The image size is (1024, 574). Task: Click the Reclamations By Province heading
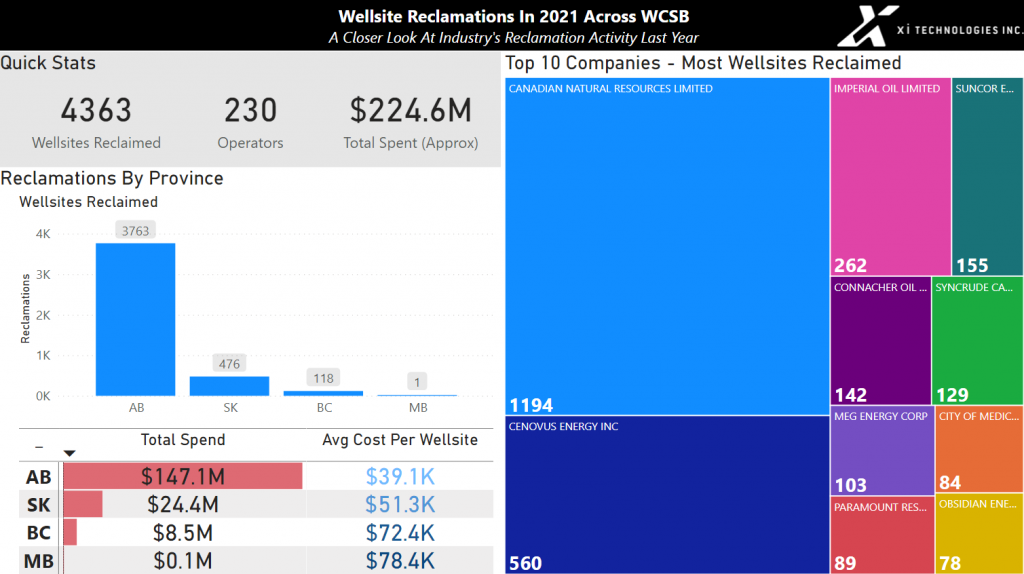[112, 178]
